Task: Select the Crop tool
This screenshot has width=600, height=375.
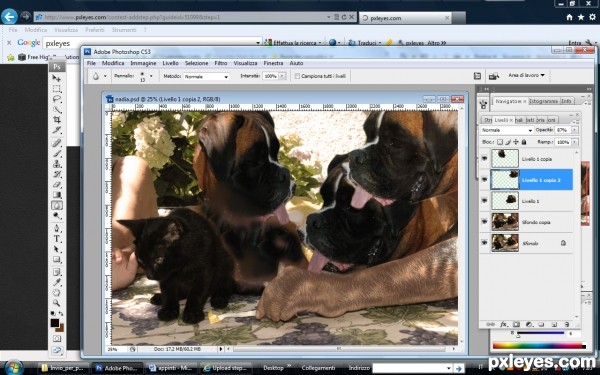Action: coord(57,120)
